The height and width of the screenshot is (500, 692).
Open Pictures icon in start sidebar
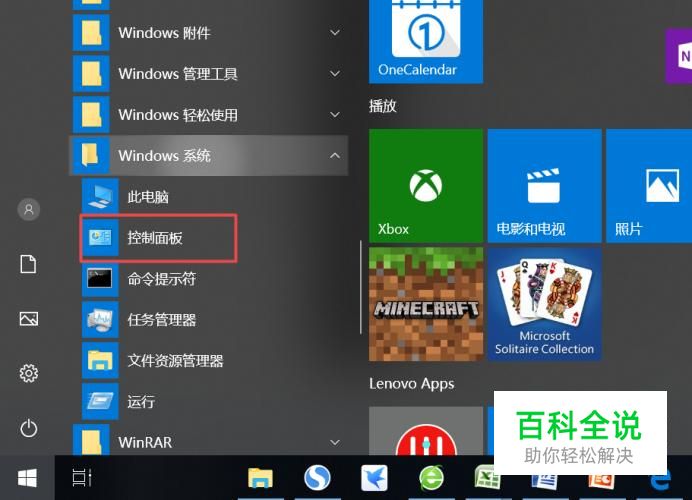click(29, 319)
